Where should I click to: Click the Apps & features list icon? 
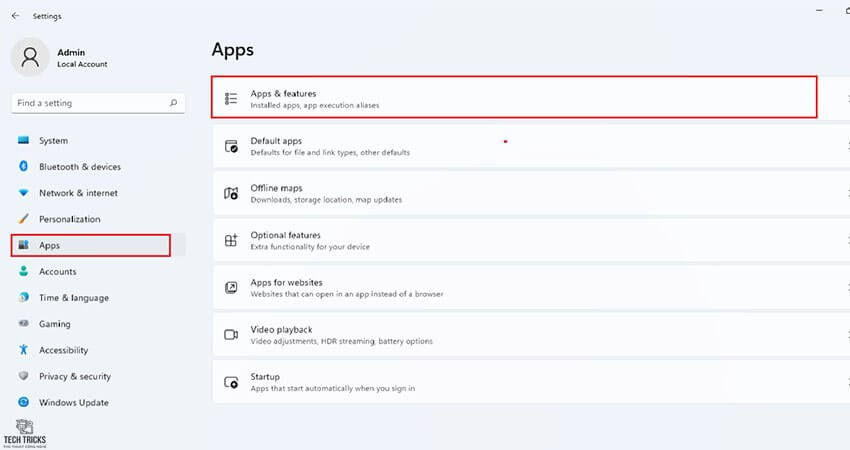[x=231, y=98]
